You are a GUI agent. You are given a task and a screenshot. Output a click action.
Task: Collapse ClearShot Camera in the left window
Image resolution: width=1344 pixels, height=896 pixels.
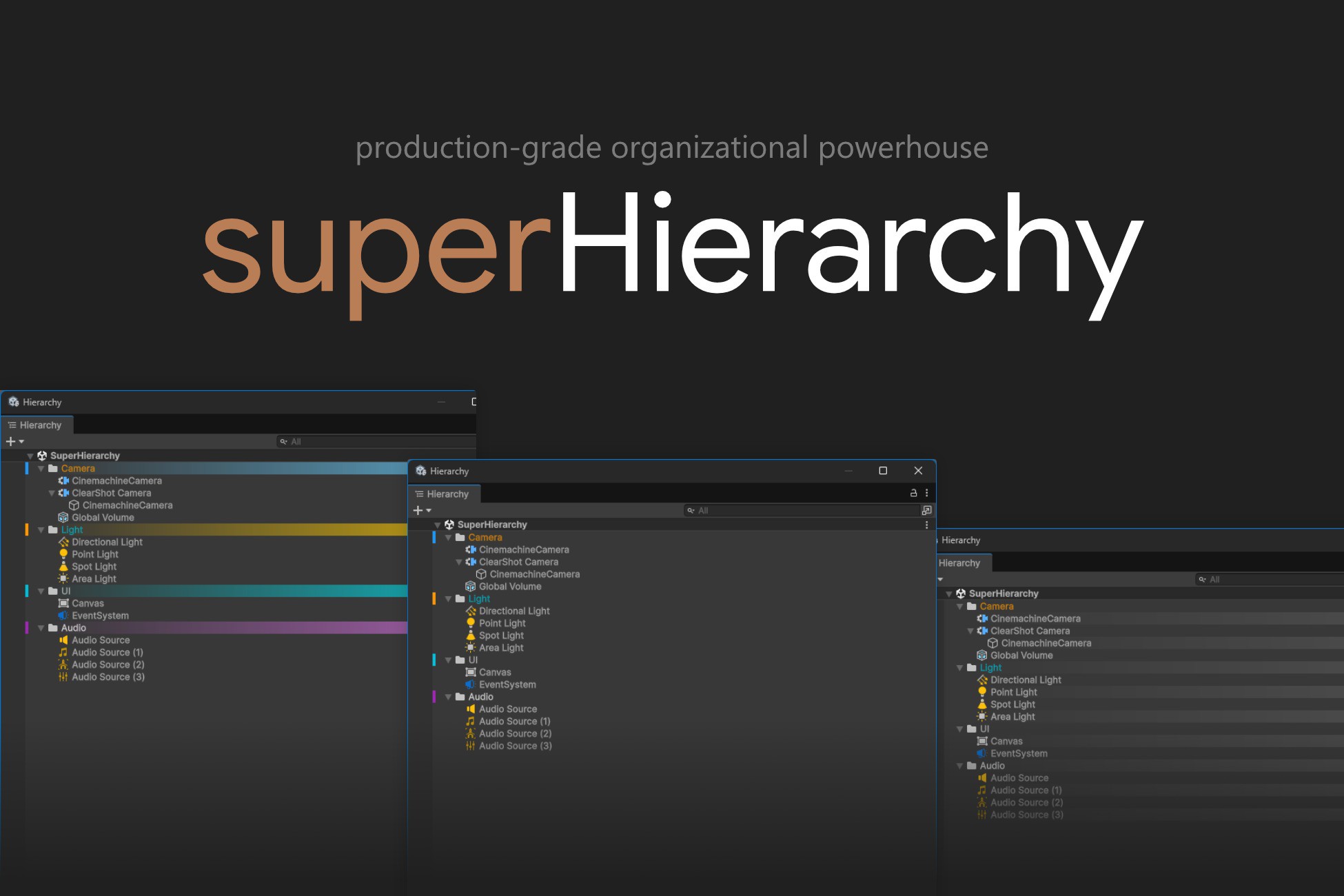pyautogui.click(x=52, y=493)
